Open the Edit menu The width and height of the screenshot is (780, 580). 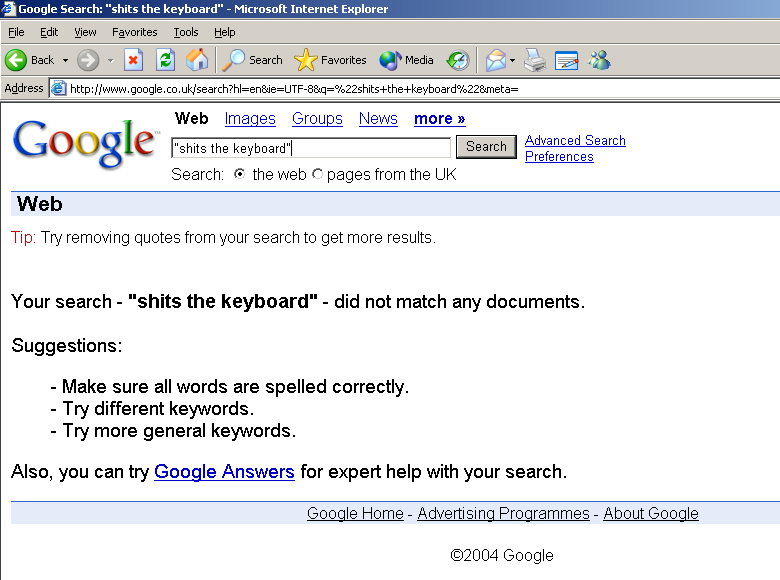[x=49, y=32]
